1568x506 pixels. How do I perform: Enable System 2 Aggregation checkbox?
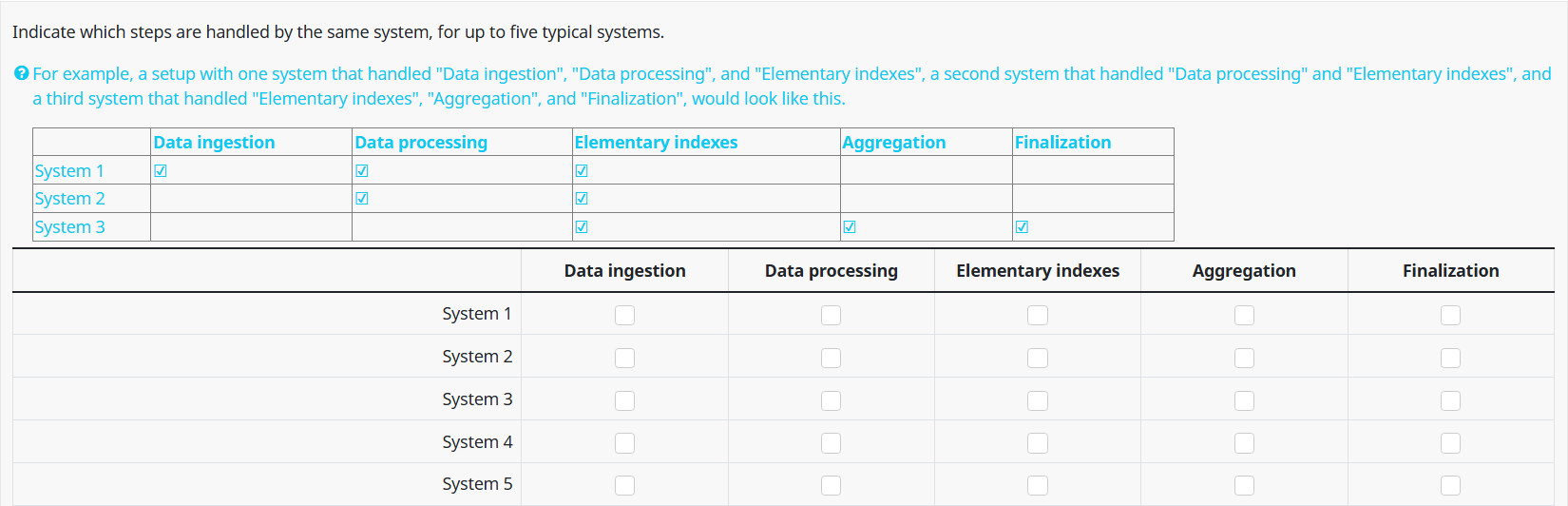click(1244, 358)
